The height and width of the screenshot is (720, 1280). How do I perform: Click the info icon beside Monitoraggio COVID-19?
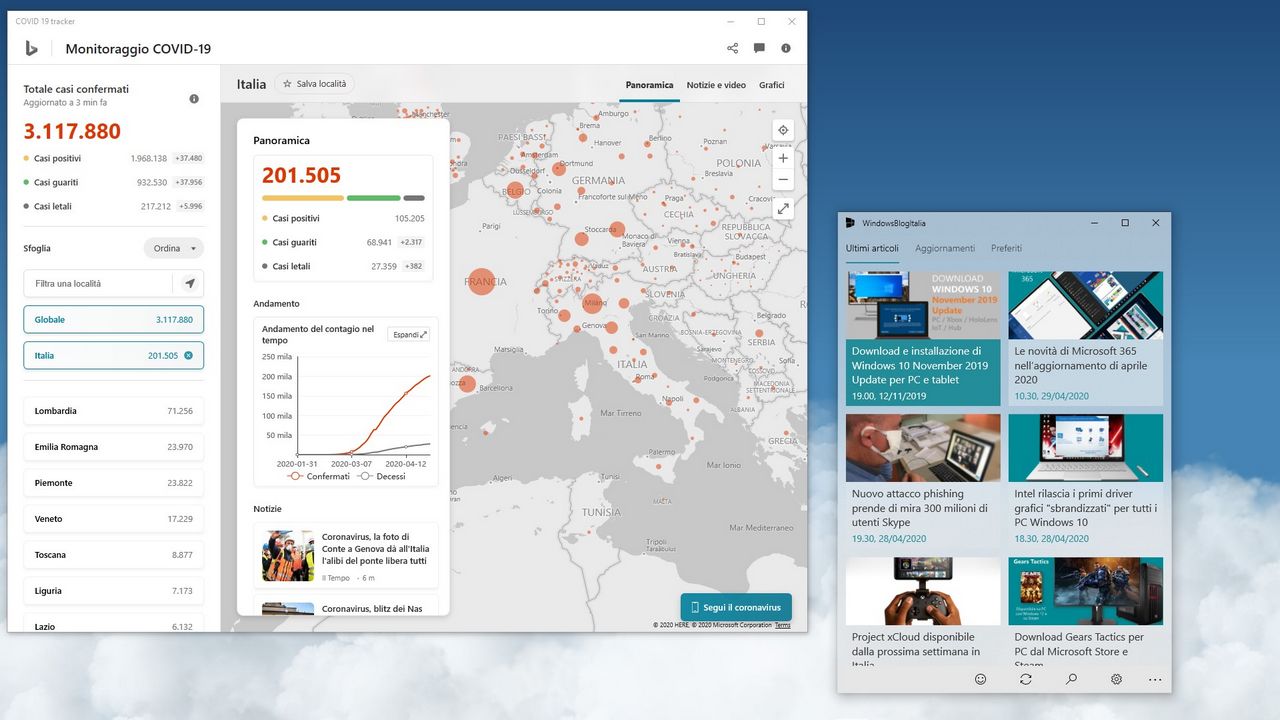786,47
